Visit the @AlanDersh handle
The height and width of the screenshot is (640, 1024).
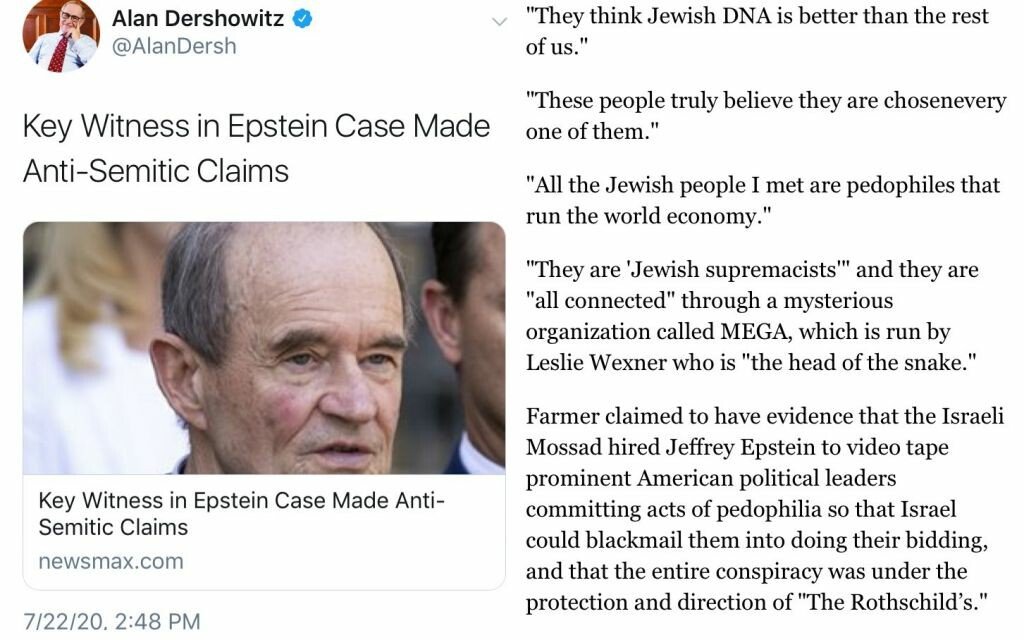(174, 46)
